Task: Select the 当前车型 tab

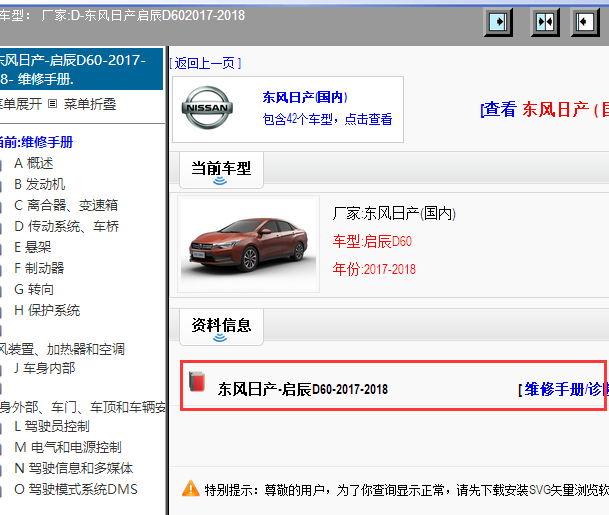Action: tap(221, 170)
